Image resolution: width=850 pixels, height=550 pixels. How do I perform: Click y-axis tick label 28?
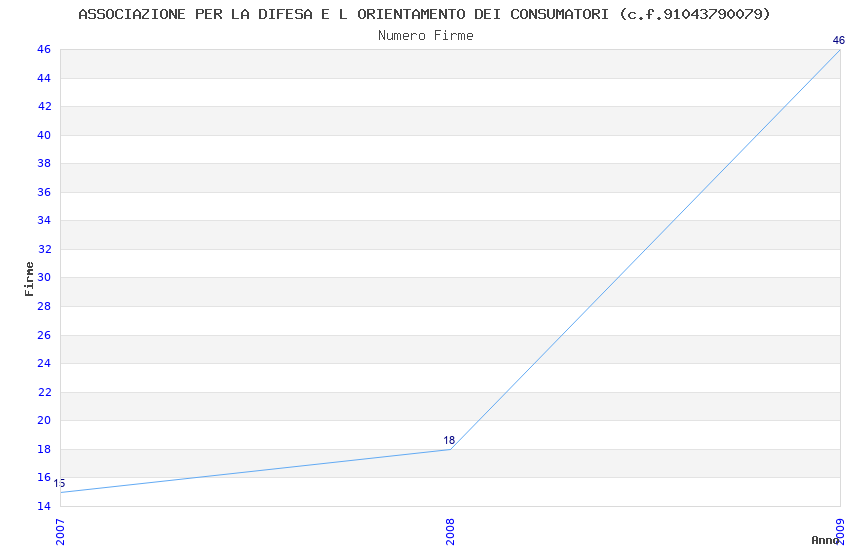44,306
